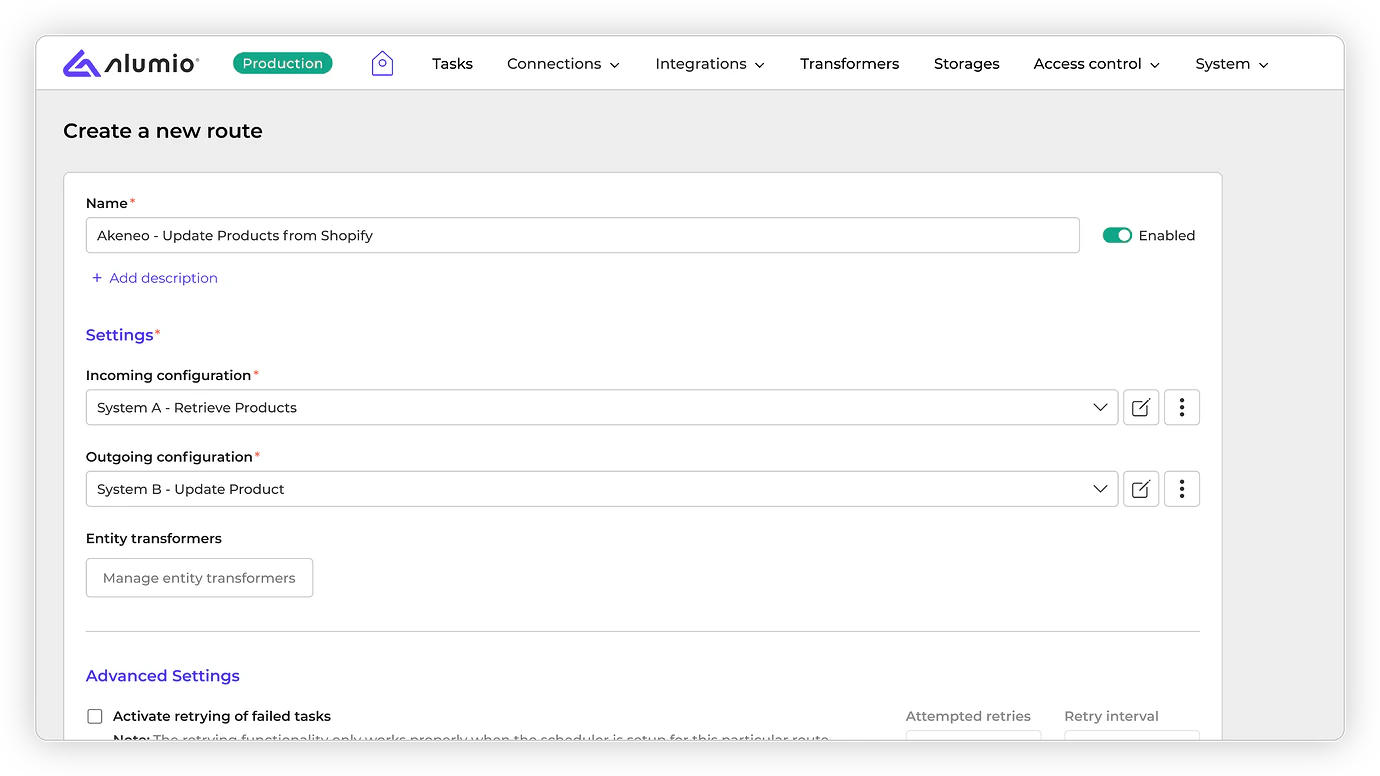Open the Integrations menu
This screenshot has height=776, width=1380.
(710, 64)
